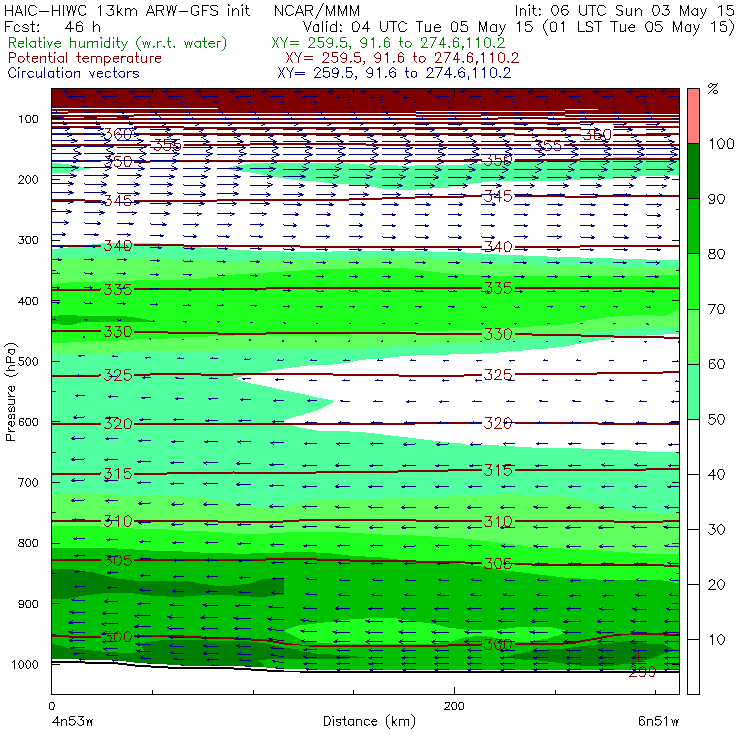
Task: Click the 'HAIC-HIWC 13km ARW-GFS init' title
Action: coord(127,11)
